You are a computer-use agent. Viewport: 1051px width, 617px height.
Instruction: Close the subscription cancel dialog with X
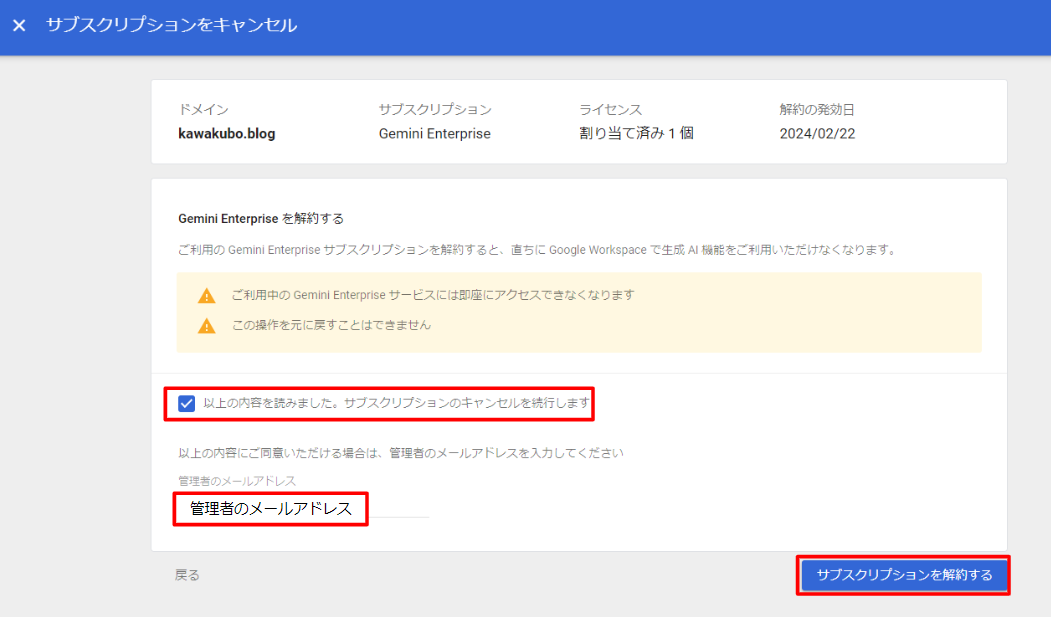19,25
